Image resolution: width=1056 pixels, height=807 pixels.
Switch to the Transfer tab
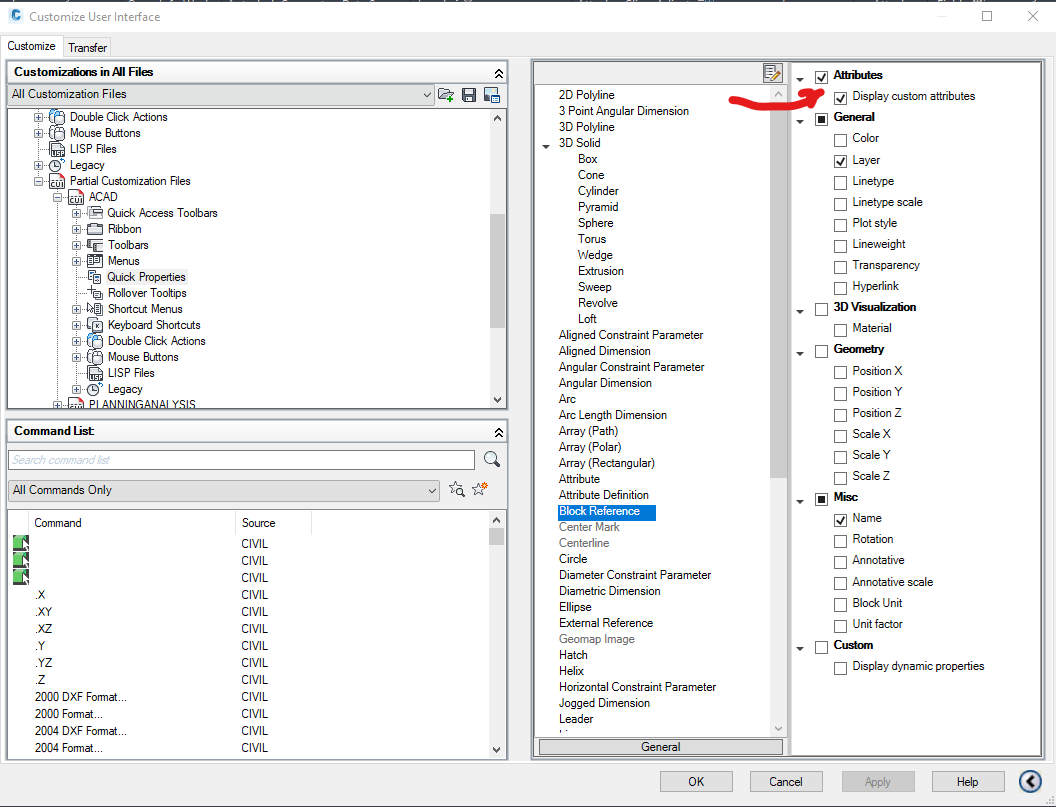point(87,46)
